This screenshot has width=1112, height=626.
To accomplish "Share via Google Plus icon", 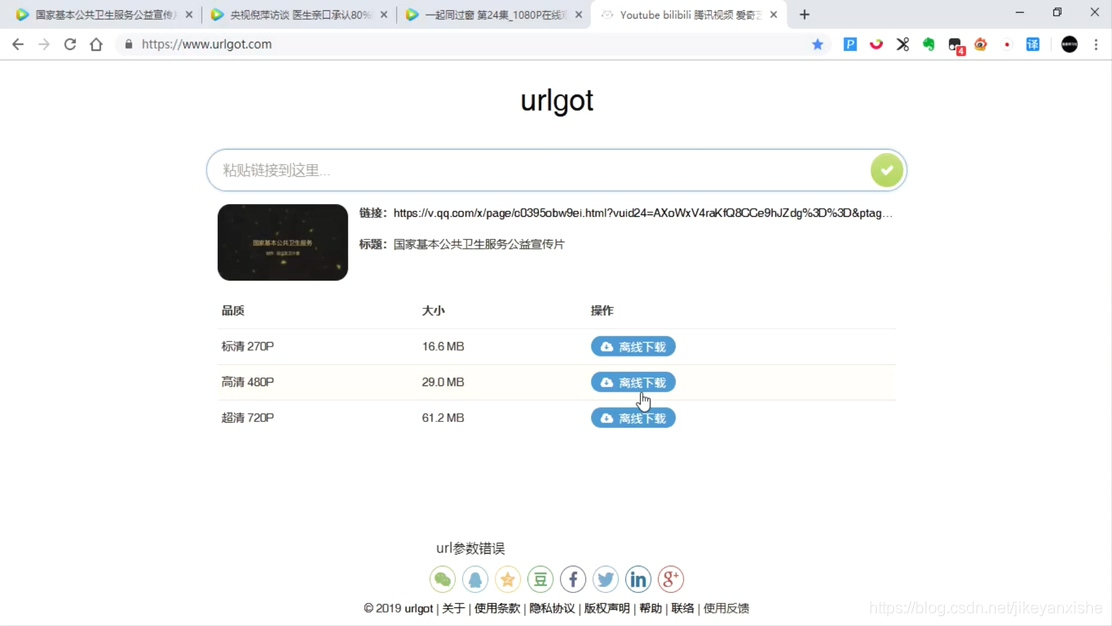I will pos(671,579).
